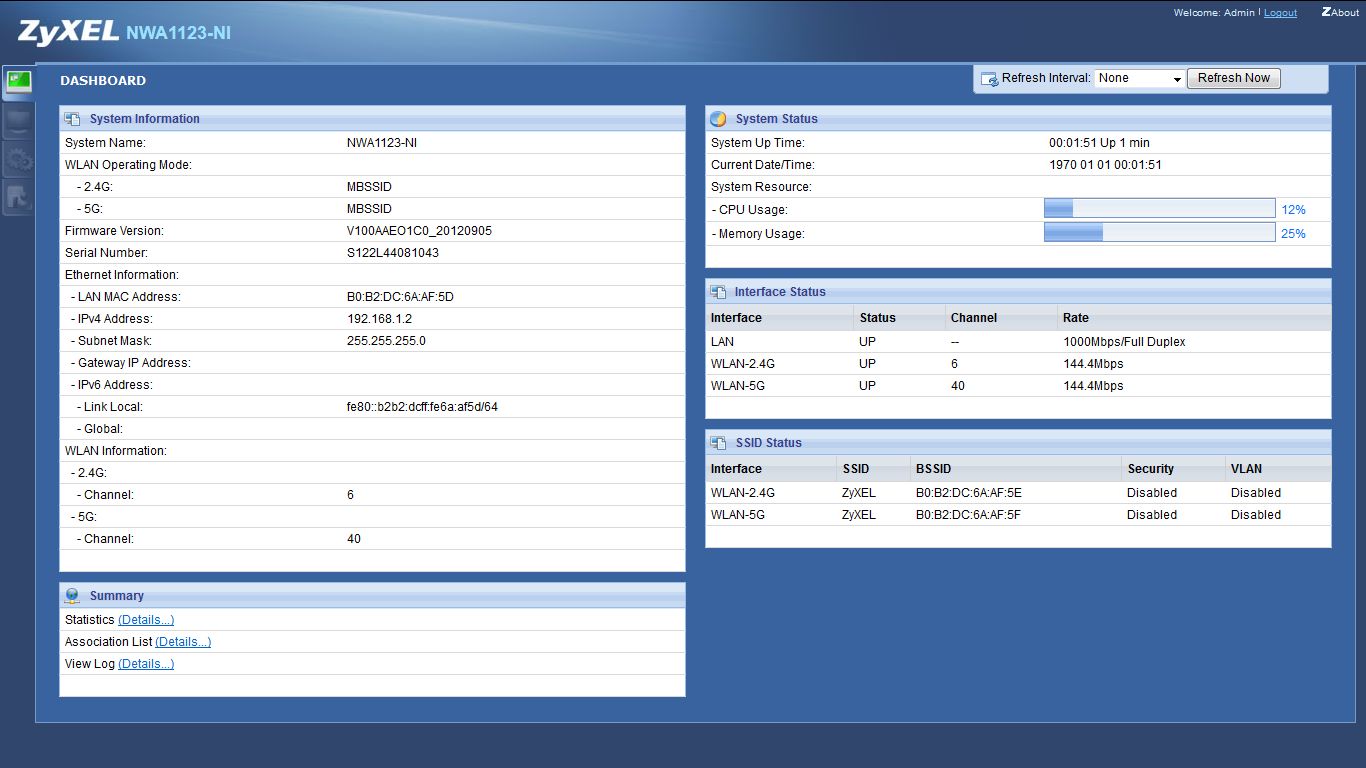Click the DASHBOARD page title
This screenshot has width=1366, height=768.
(103, 81)
